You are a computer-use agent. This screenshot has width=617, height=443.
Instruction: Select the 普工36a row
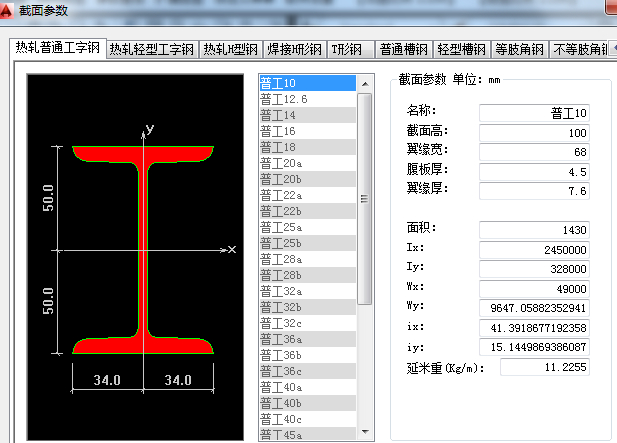click(x=308, y=339)
